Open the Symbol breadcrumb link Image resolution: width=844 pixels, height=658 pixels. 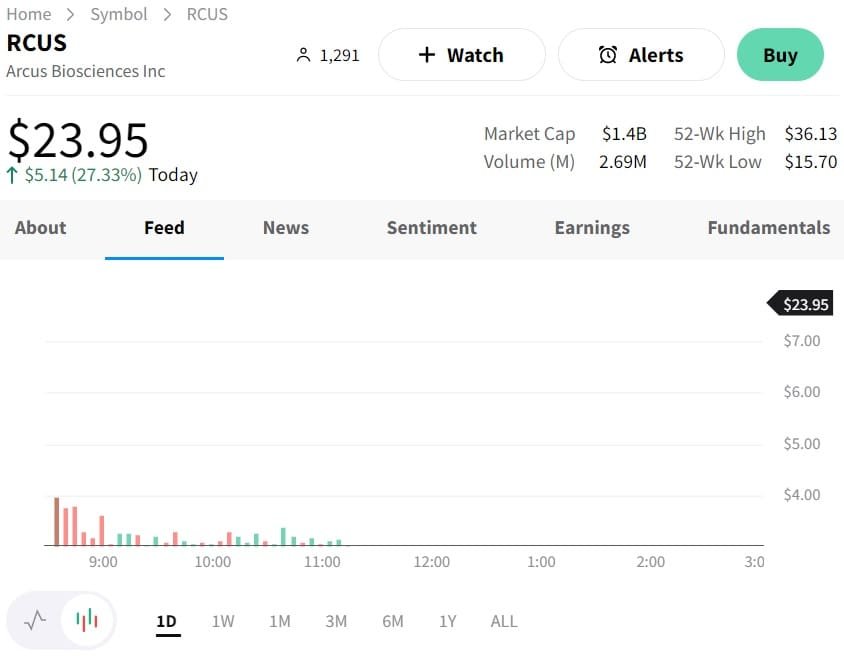tap(119, 14)
